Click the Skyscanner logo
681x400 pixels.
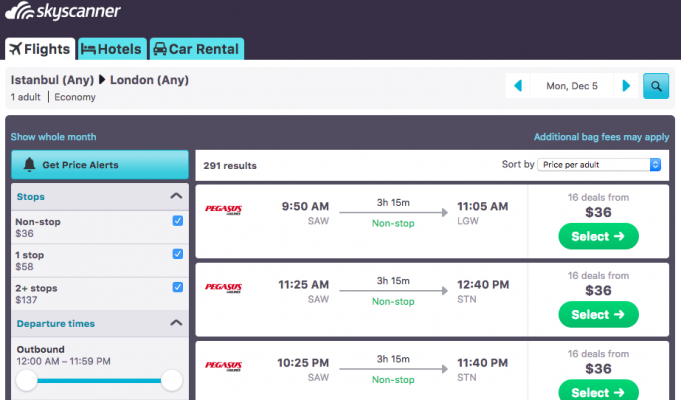[x=63, y=13]
